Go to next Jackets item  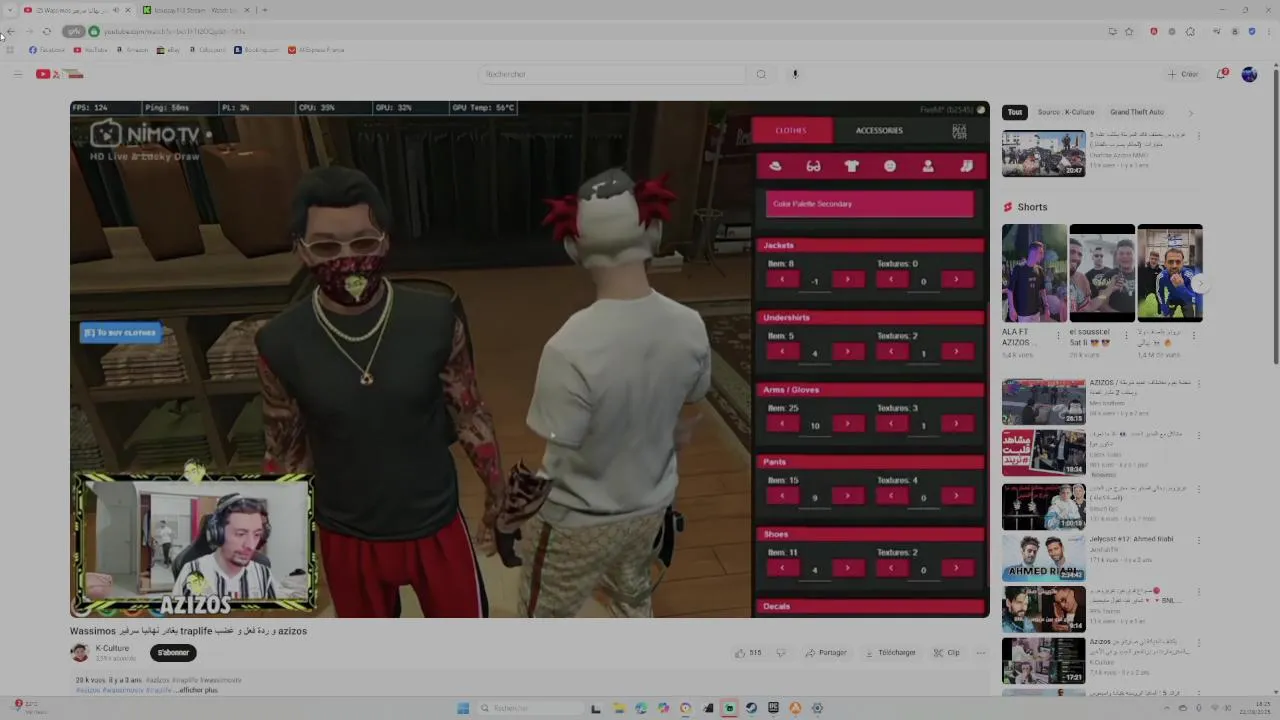[x=847, y=280]
